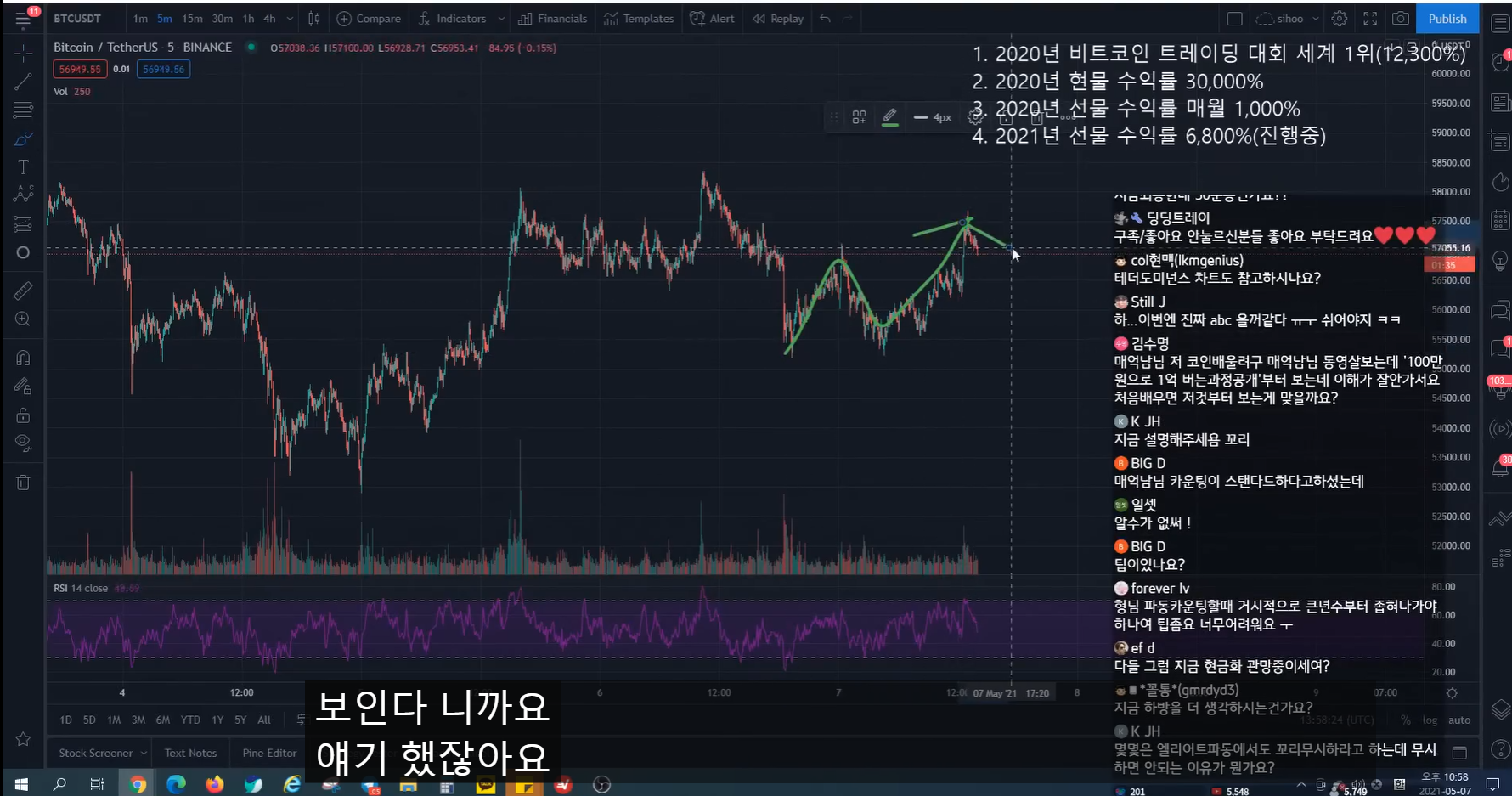Open the chart patterns tool group

point(23,195)
